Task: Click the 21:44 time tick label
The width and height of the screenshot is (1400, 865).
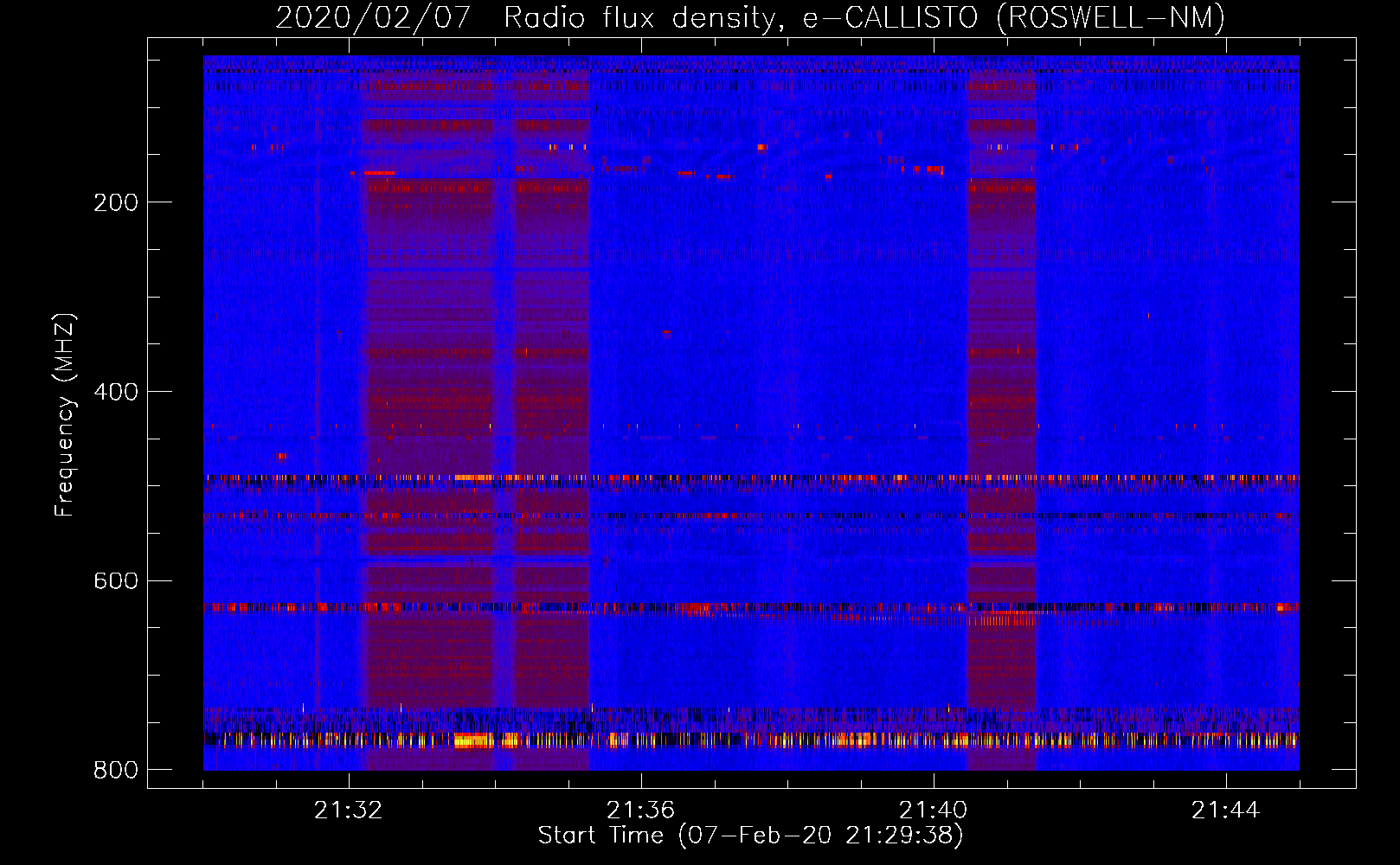Action: tap(1225, 811)
